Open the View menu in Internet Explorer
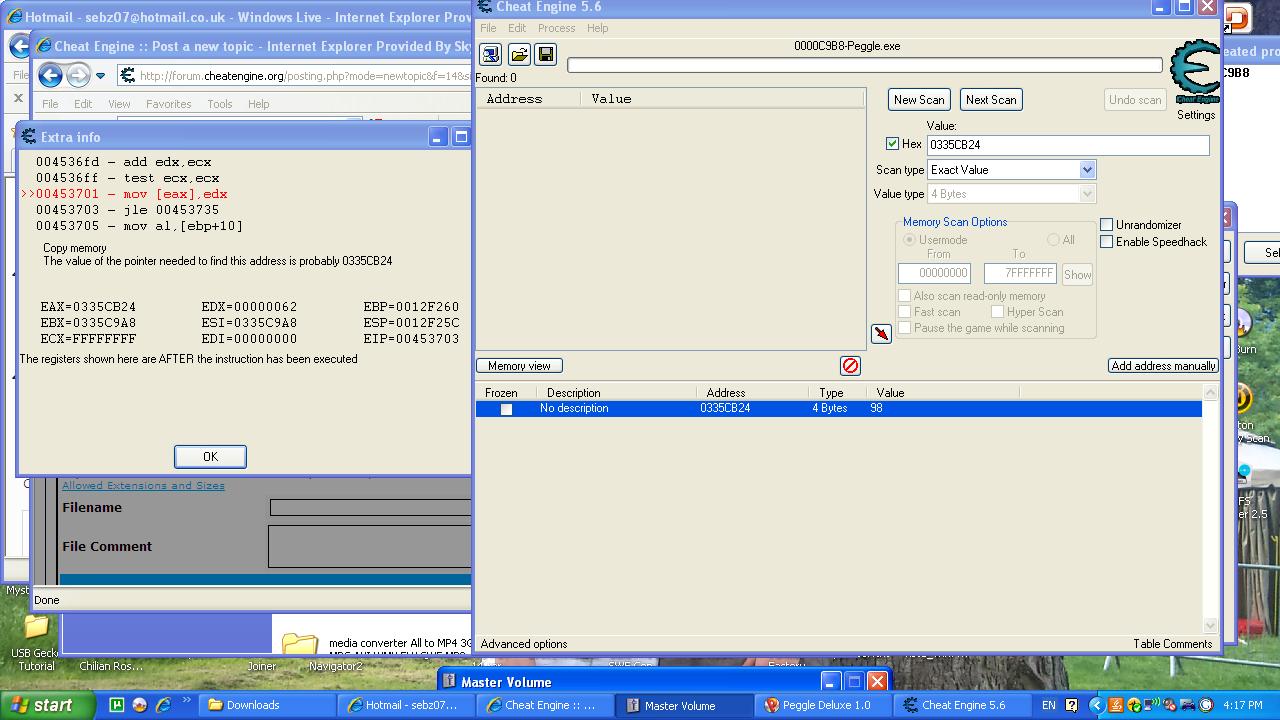This screenshot has width=1280, height=720. tap(119, 104)
